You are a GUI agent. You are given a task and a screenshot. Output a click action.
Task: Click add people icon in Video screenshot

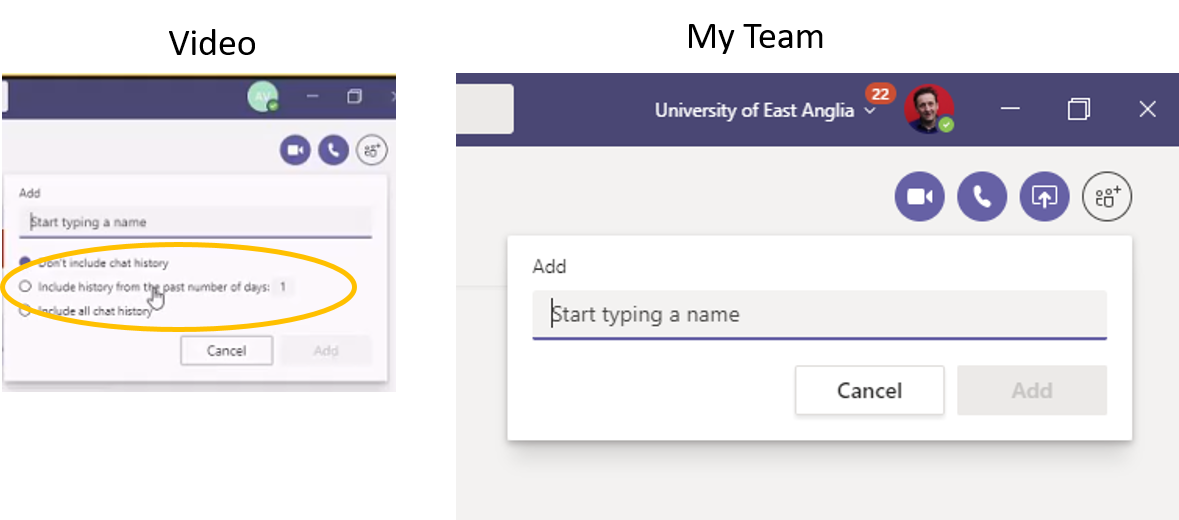pos(371,151)
